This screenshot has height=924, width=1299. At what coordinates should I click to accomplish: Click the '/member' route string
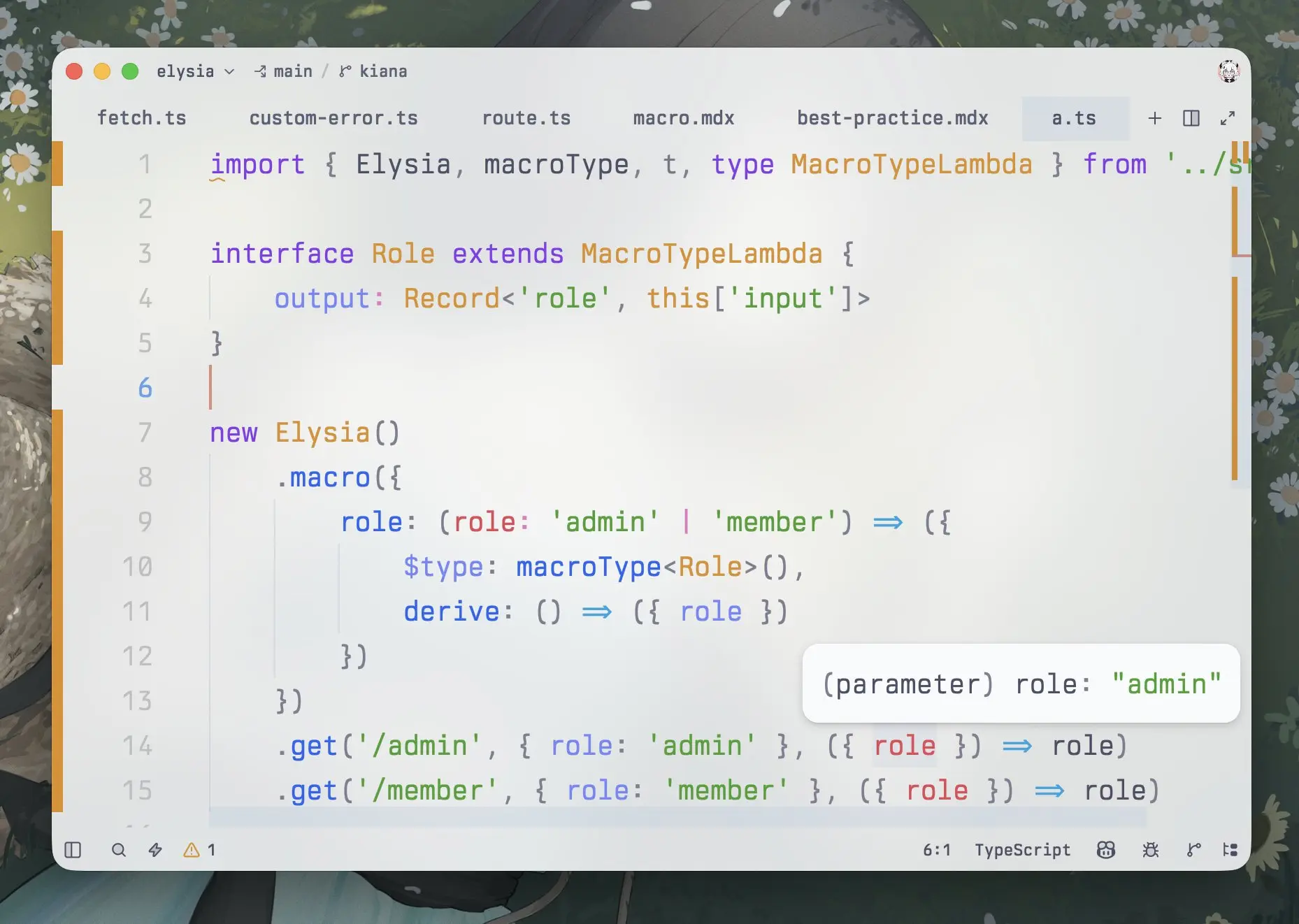(x=427, y=791)
